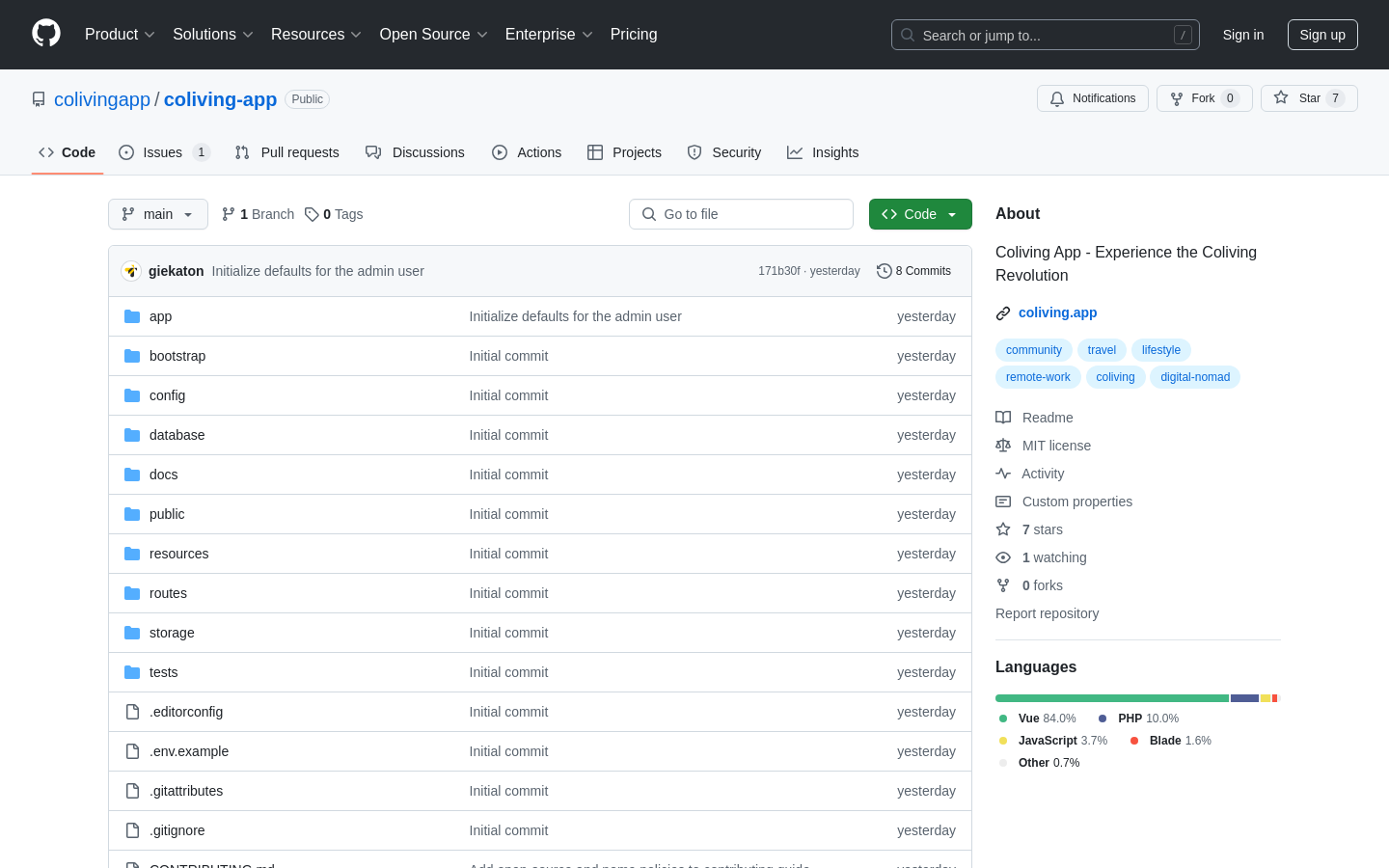
Task: Open the 0 Tags link
Action: (334, 214)
